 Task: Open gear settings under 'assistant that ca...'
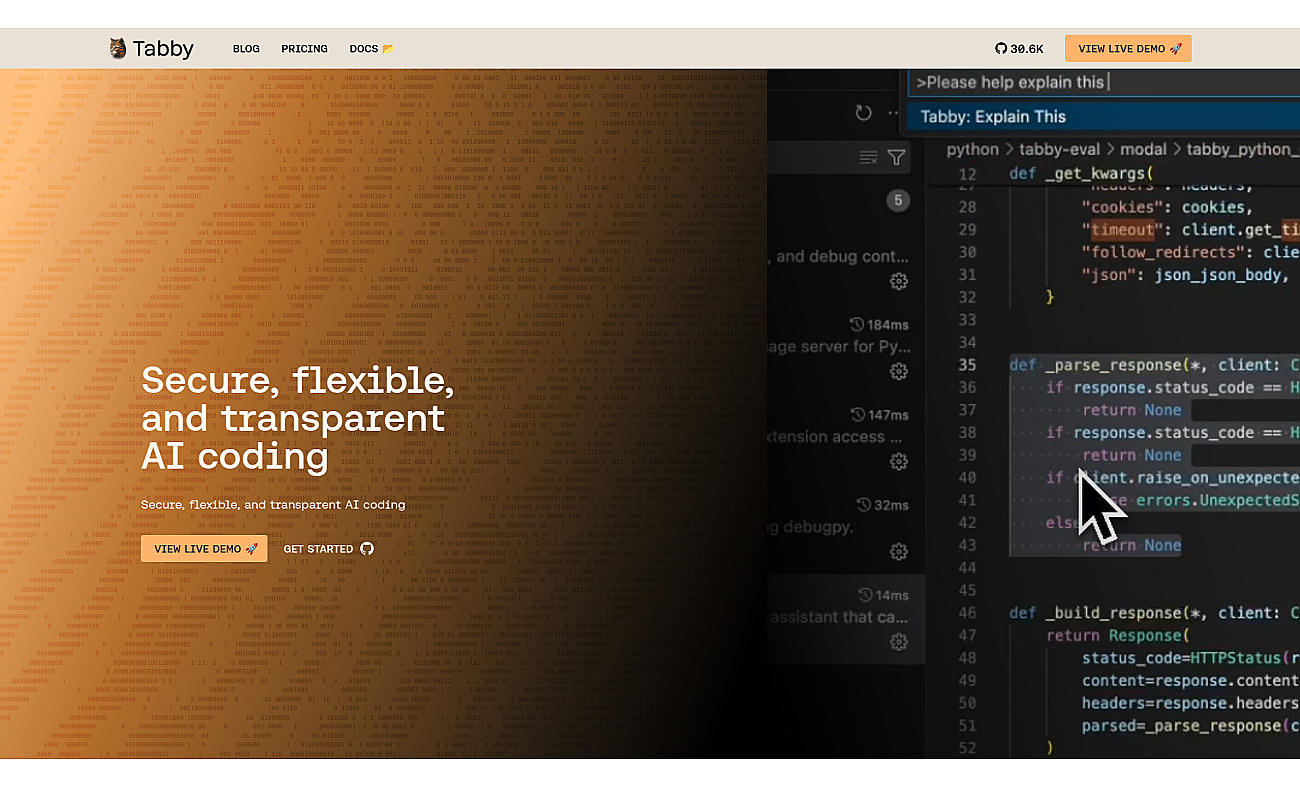click(899, 642)
